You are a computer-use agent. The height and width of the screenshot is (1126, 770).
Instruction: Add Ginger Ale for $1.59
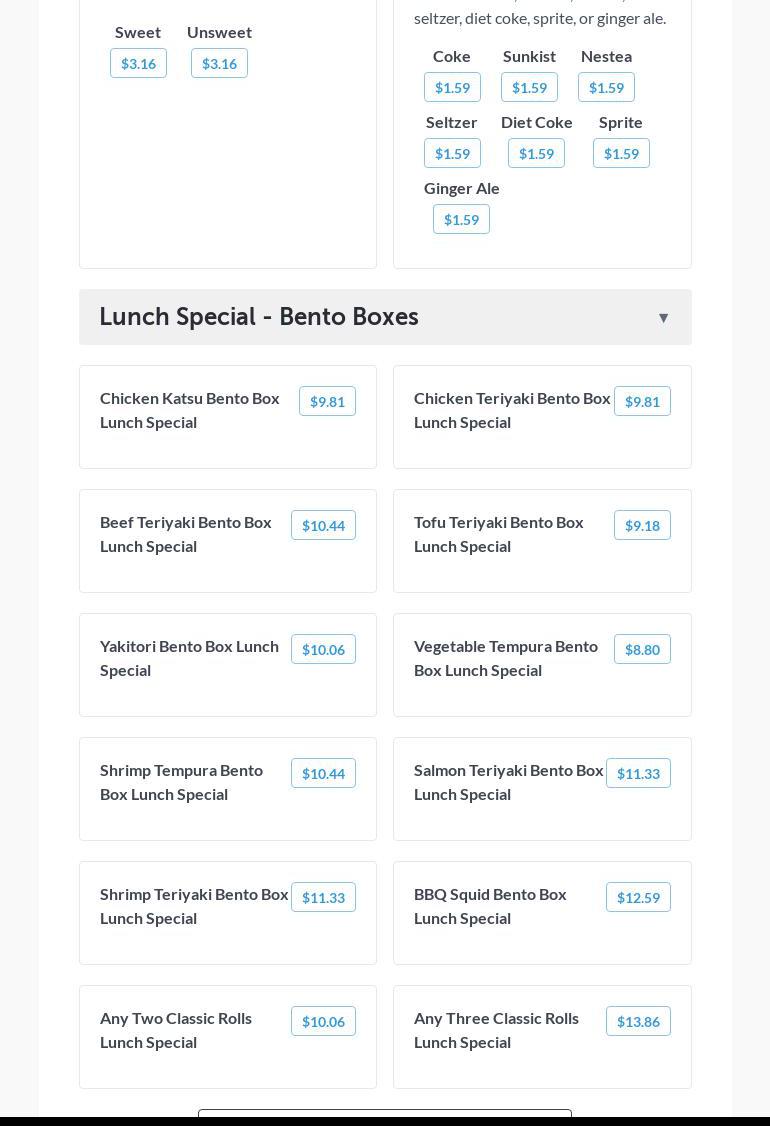click(x=461, y=219)
